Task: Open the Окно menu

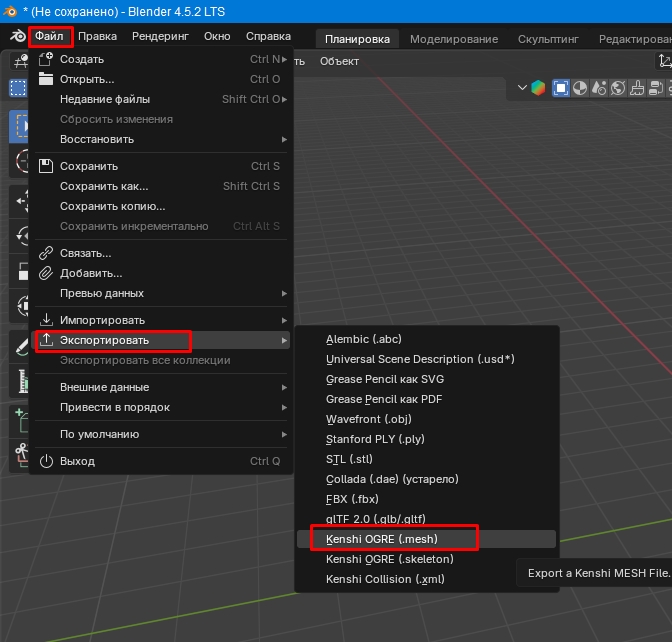Action: 217,36
